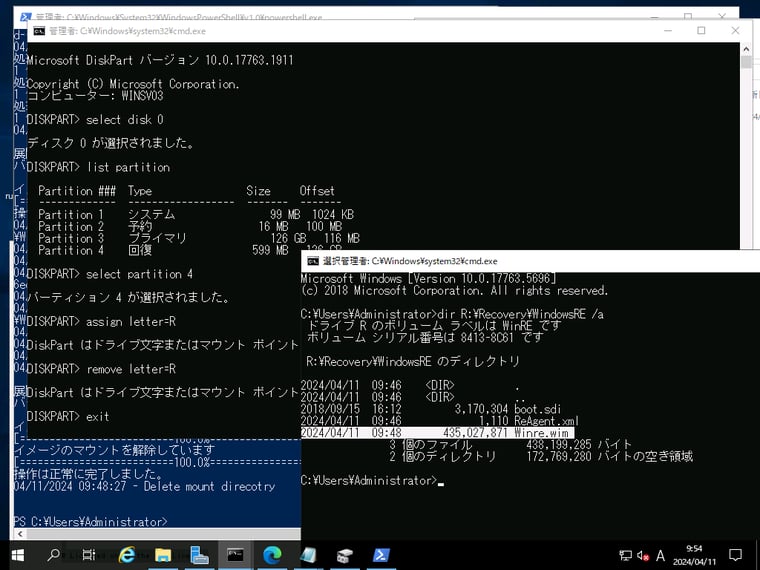The height and width of the screenshot is (570, 760).
Task: Click 'Partition 3' row in list
Action: tap(199, 238)
